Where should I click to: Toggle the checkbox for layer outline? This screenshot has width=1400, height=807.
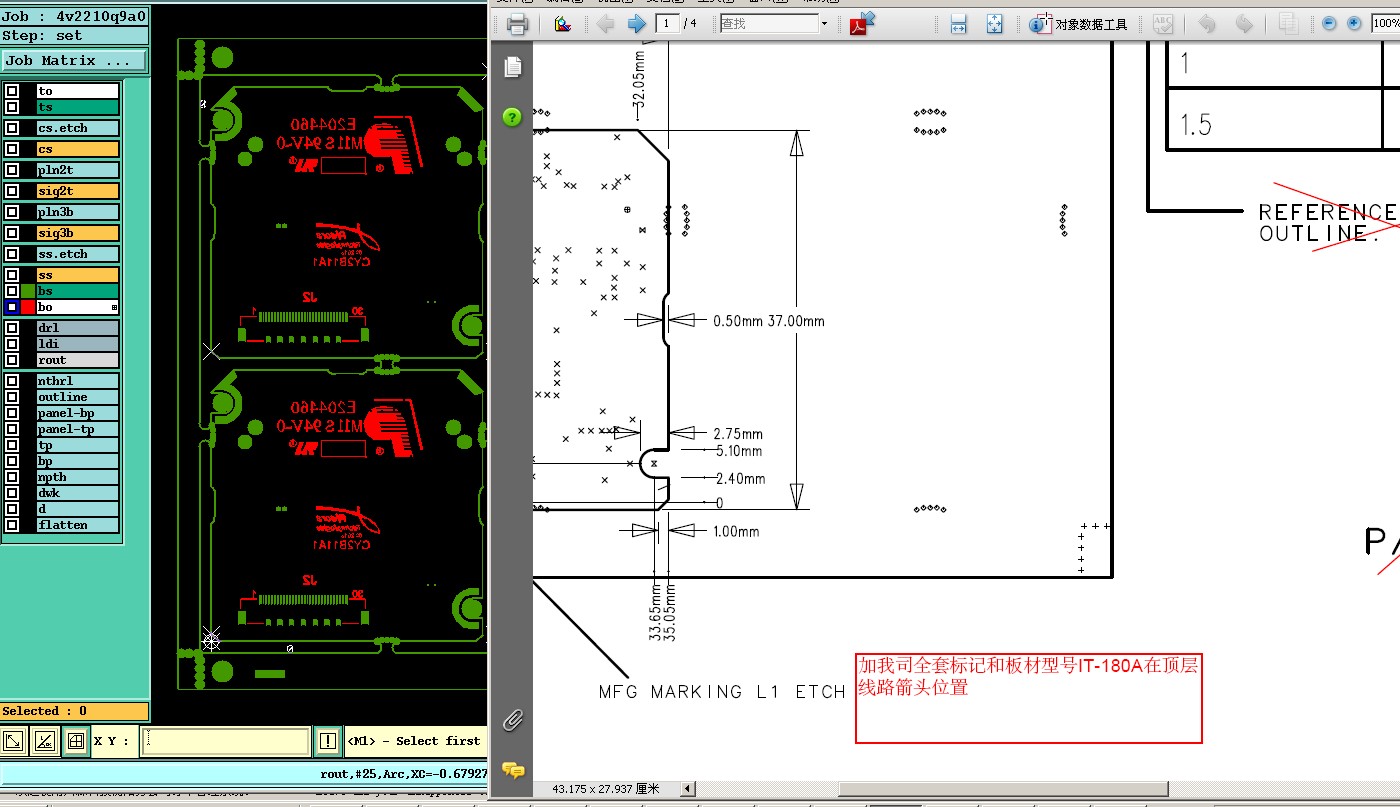tap(12, 397)
